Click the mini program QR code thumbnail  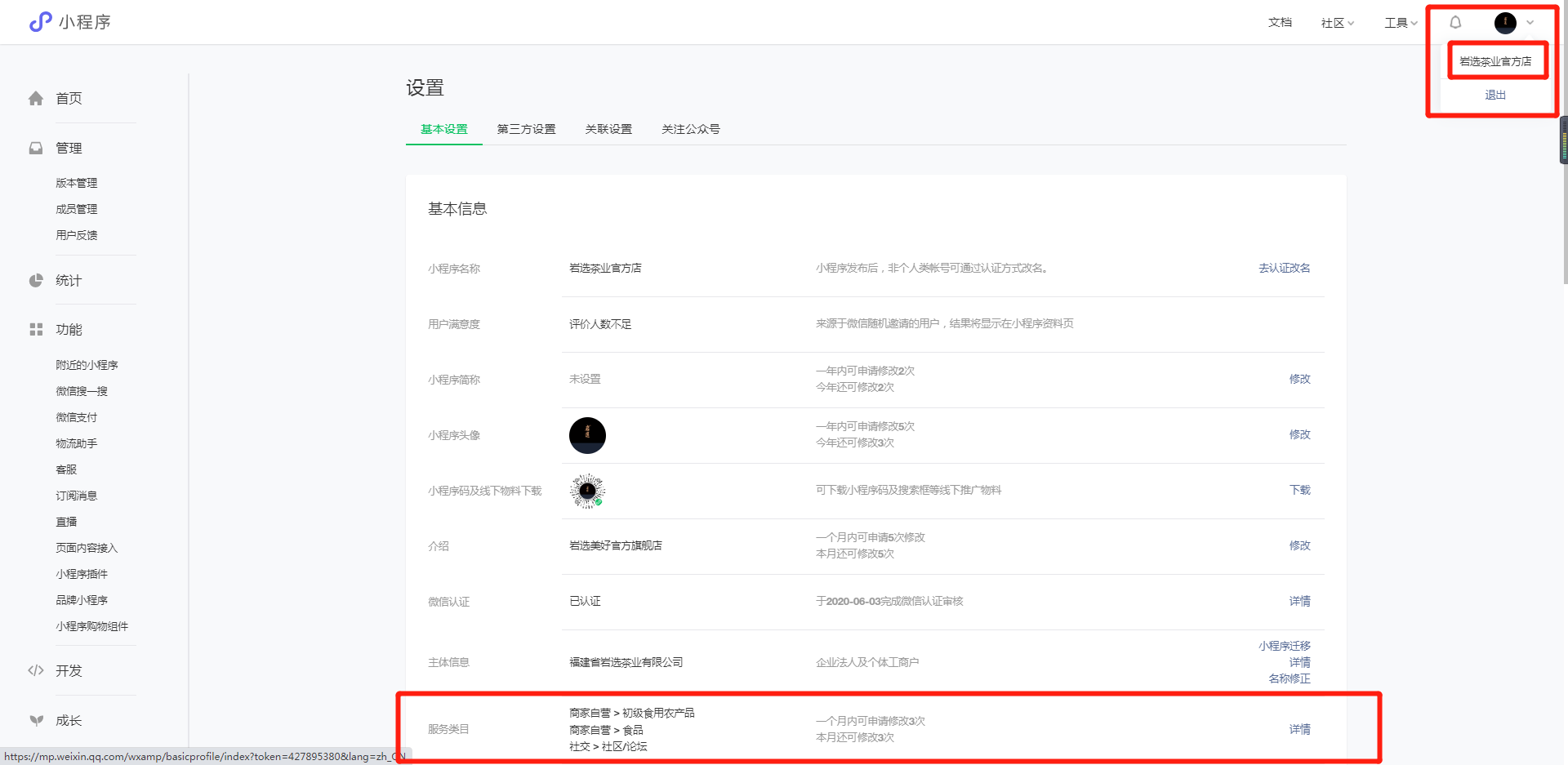pyautogui.click(x=587, y=491)
